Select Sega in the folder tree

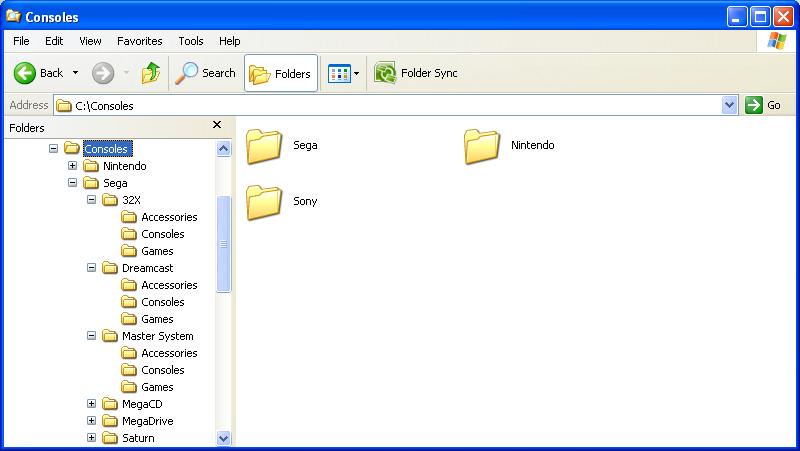point(115,183)
